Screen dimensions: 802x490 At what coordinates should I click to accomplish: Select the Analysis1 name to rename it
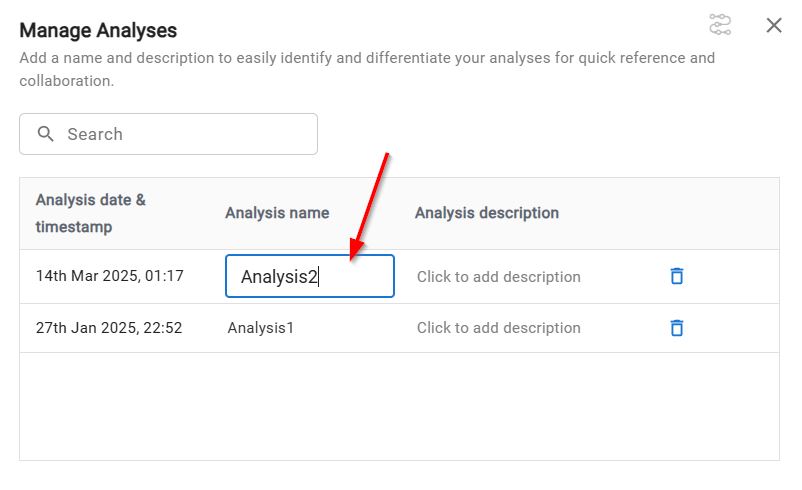[261, 328]
